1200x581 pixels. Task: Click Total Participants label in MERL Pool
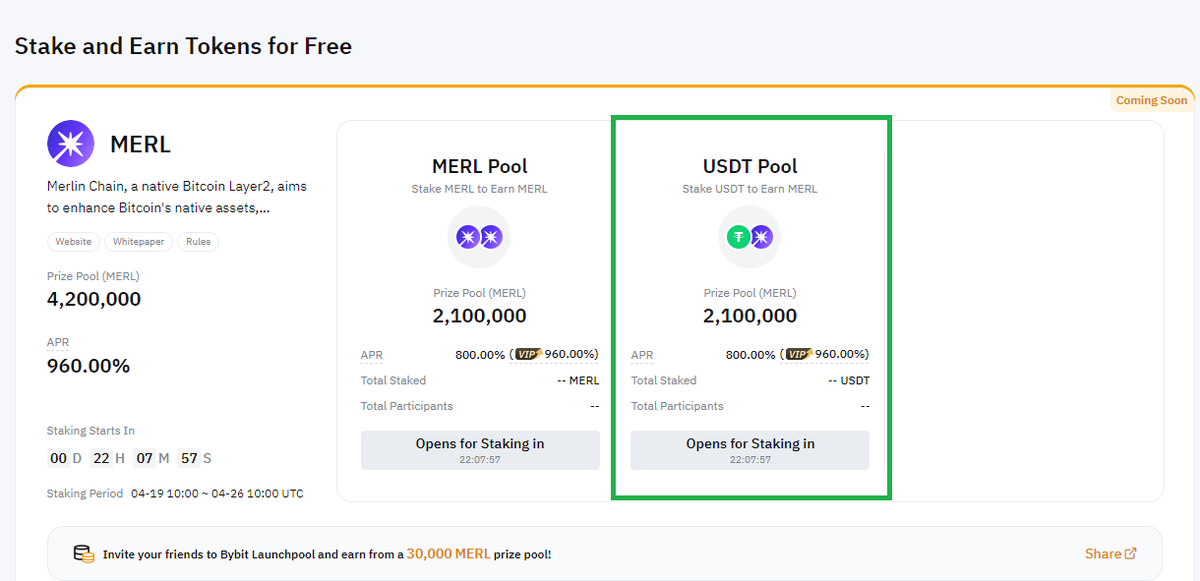pos(407,406)
